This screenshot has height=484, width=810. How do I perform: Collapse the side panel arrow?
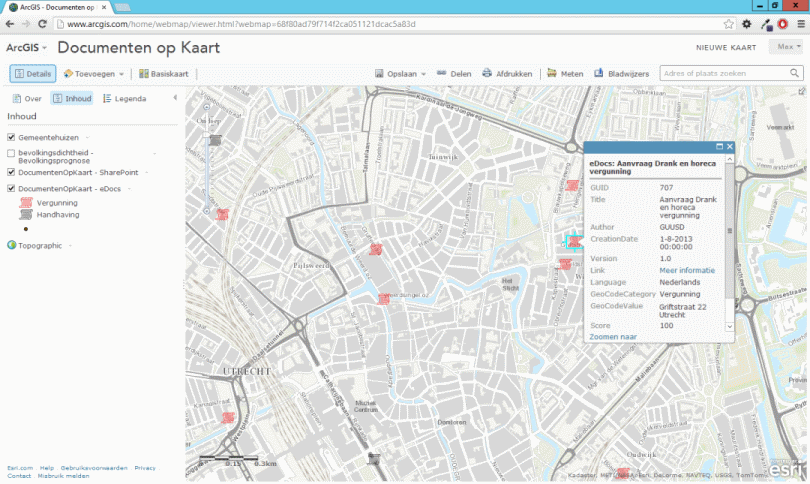175,98
